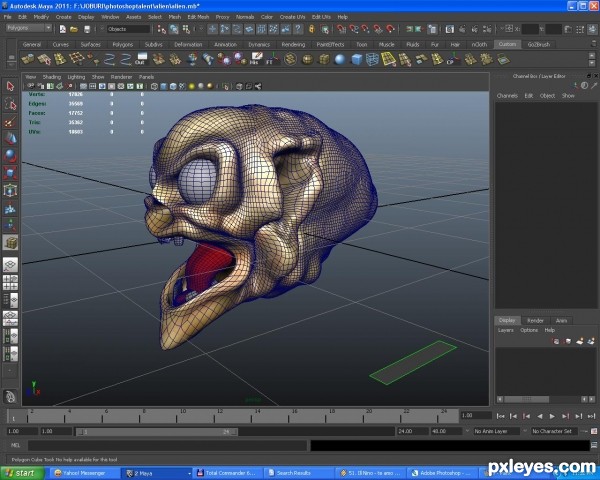Switch to the GoZBrush shelf tab

click(538, 44)
